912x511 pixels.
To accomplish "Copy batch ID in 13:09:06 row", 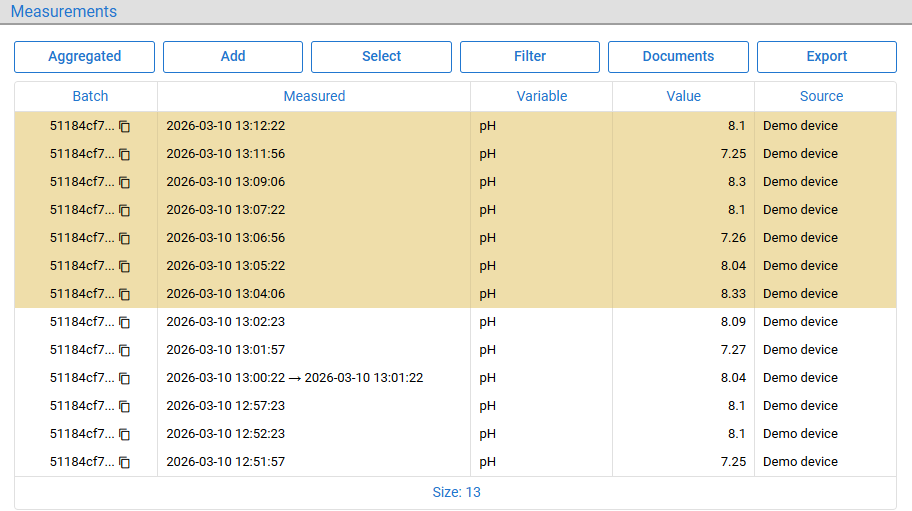I will point(124,182).
